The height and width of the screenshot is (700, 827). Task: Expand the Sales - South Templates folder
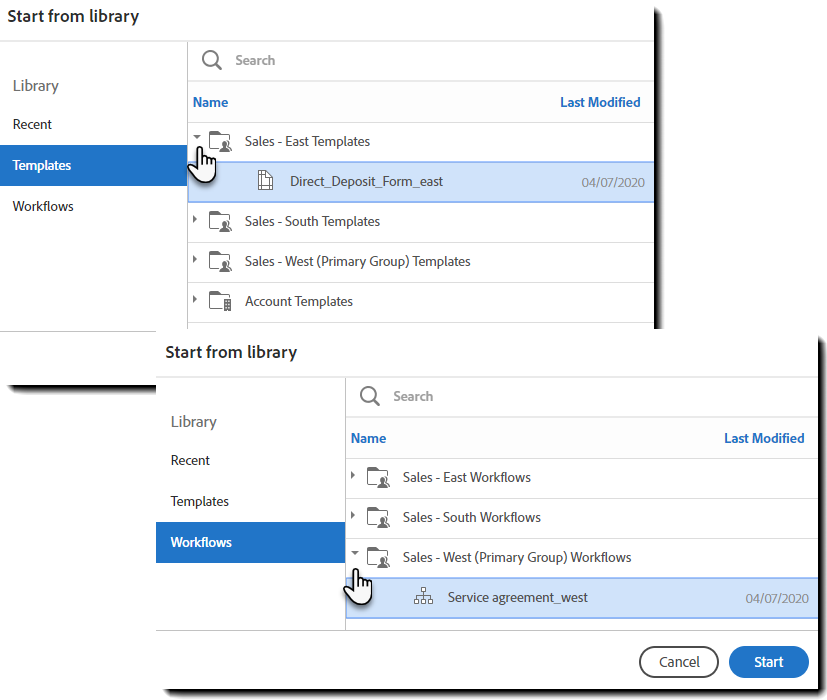tap(195, 220)
